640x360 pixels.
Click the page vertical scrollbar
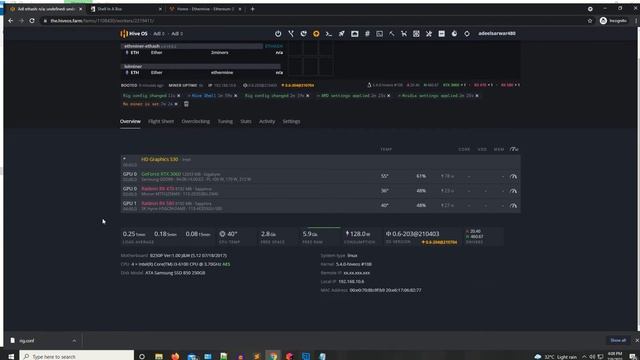click(x=637, y=180)
